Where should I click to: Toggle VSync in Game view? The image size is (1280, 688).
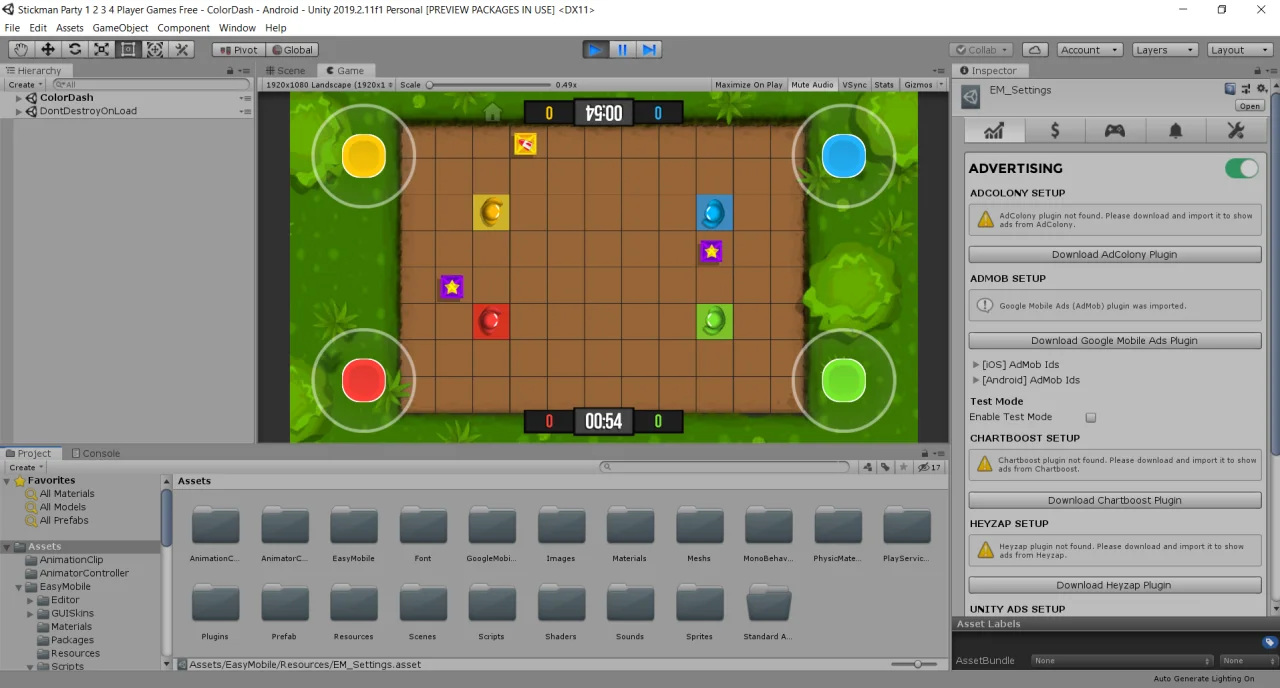854,85
